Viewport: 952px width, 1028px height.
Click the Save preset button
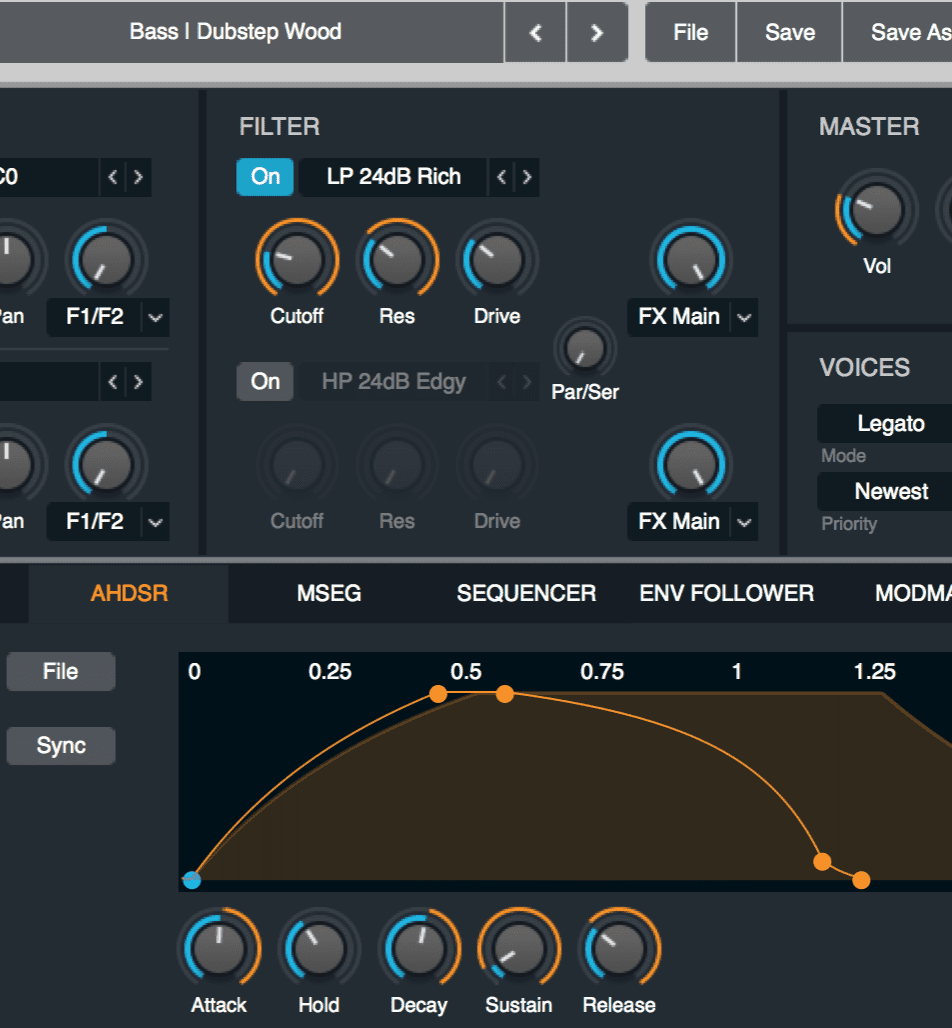click(790, 32)
